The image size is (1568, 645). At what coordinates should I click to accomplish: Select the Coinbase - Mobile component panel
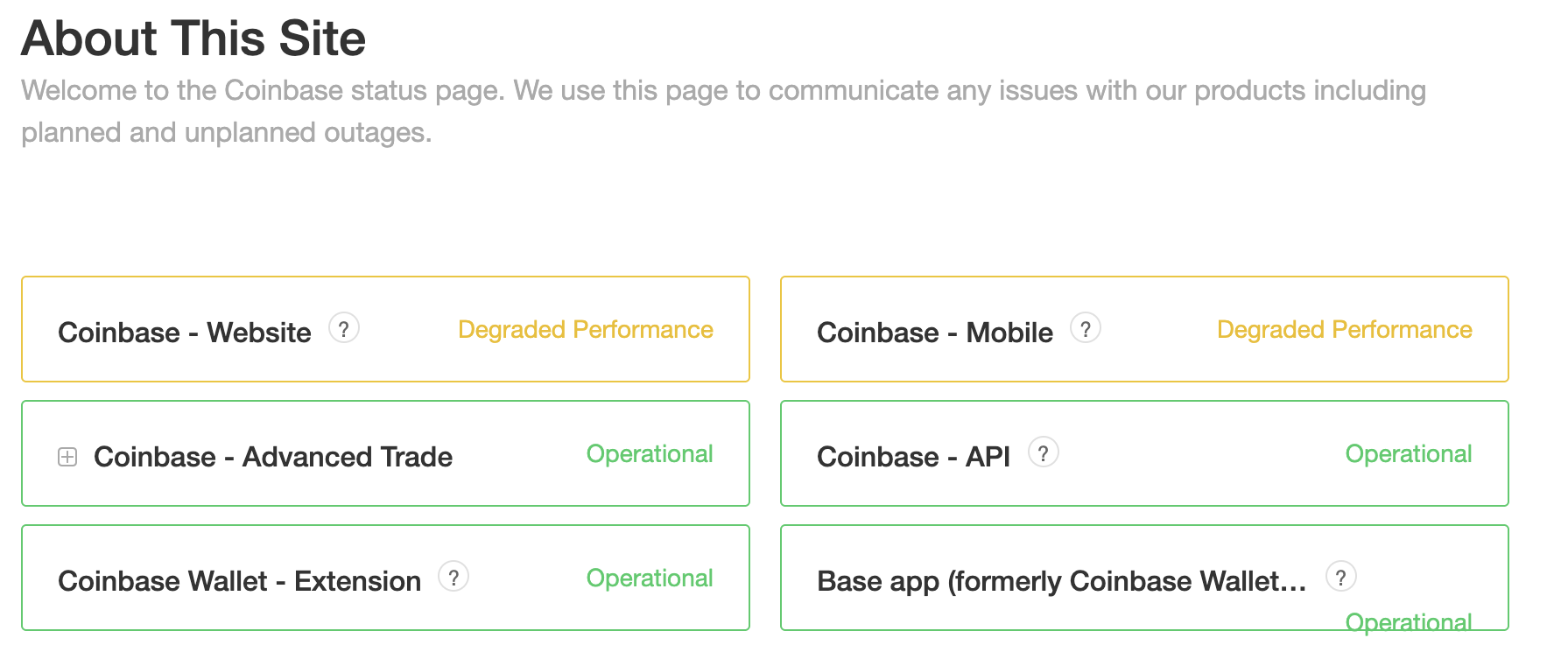(1144, 329)
